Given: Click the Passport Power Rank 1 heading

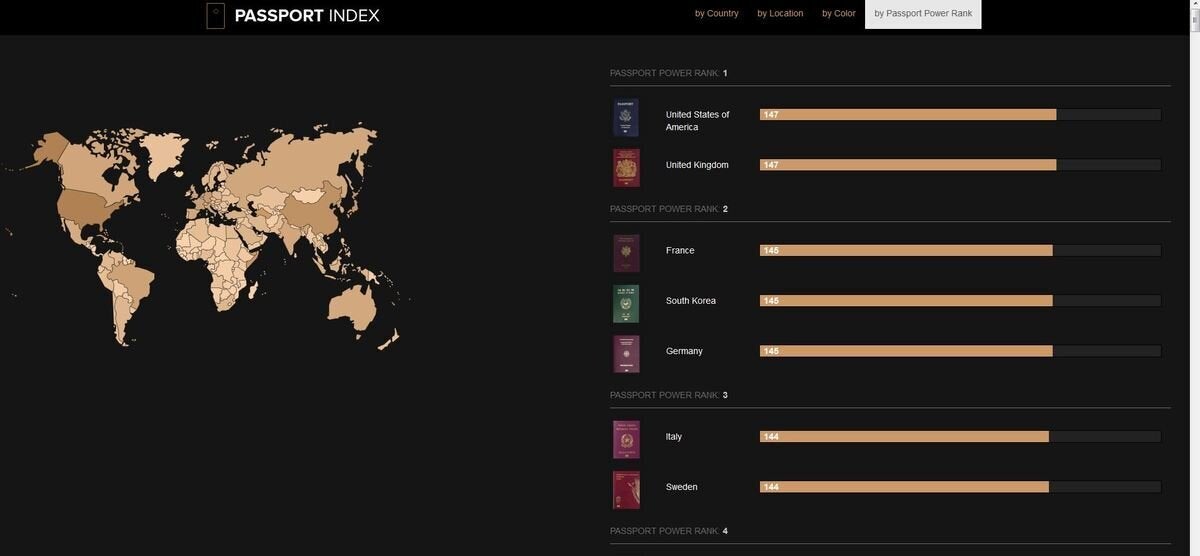Looking at the screenshot, I should click(x=669, y=73).
